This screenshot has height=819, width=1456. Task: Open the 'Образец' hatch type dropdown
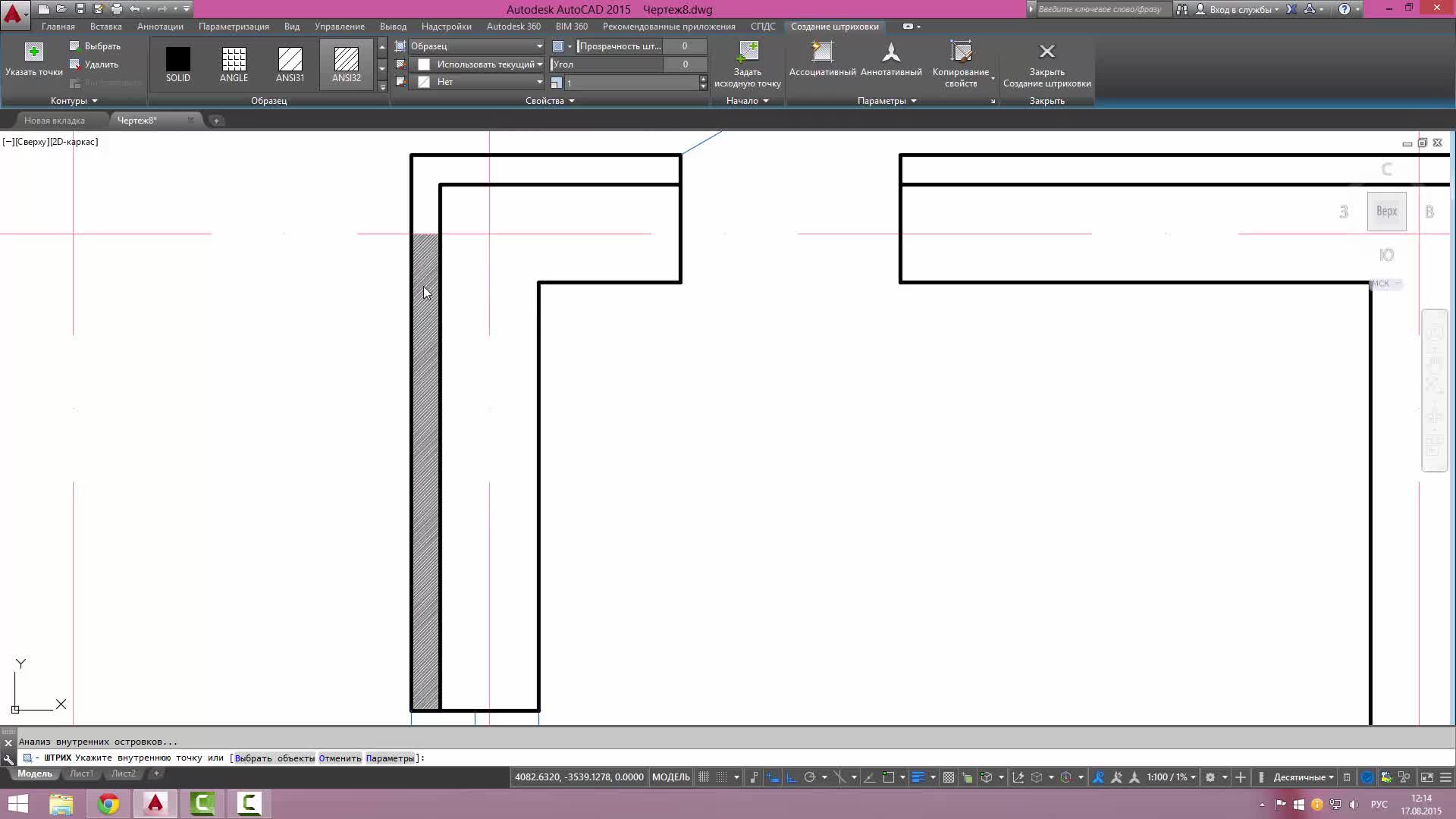click(476, 46)
